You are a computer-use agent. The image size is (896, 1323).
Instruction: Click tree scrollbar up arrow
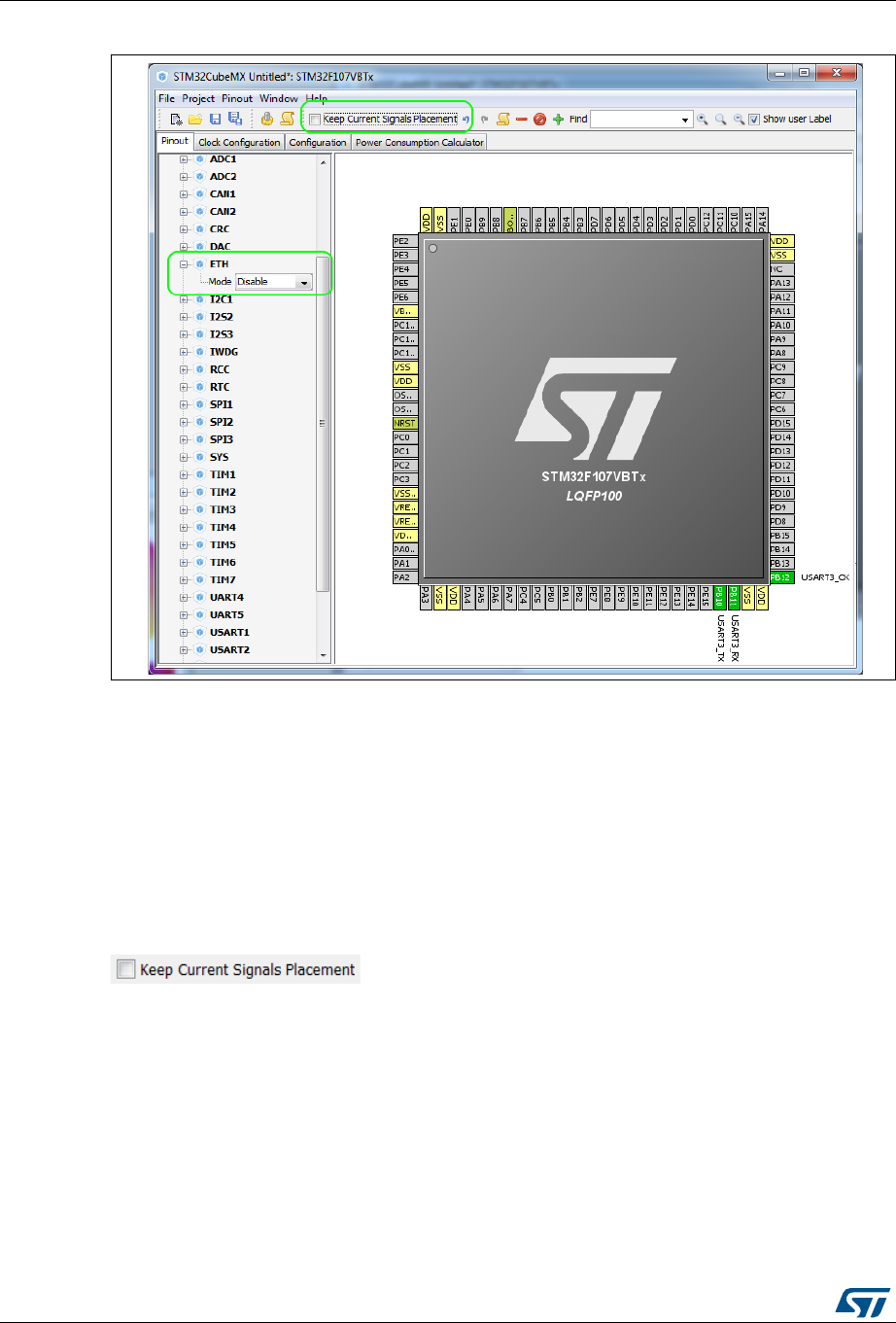[324, 162]
